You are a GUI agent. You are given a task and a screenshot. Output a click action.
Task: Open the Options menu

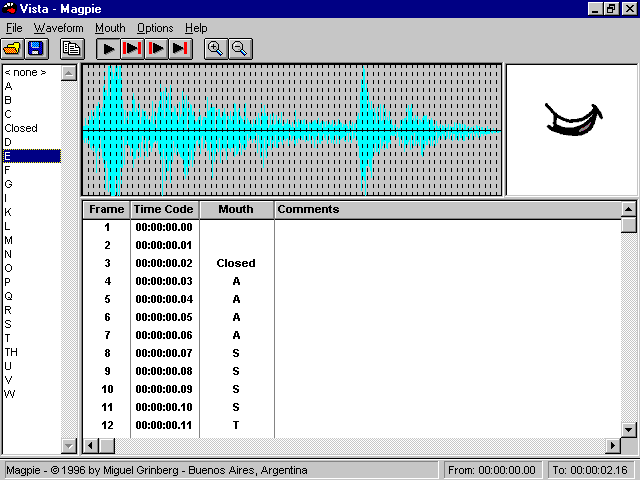point(155,28)
